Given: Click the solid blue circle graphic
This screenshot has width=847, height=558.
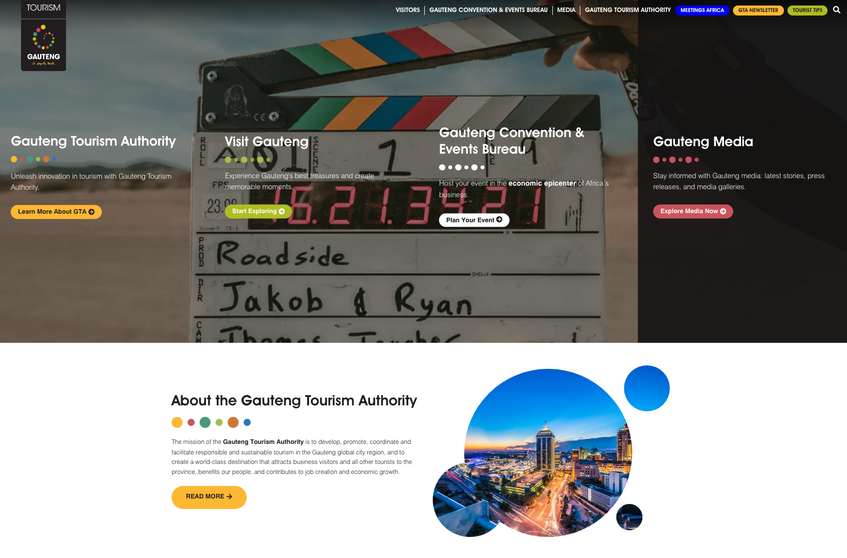Looking at the screenshot, I should click(646, 388).
